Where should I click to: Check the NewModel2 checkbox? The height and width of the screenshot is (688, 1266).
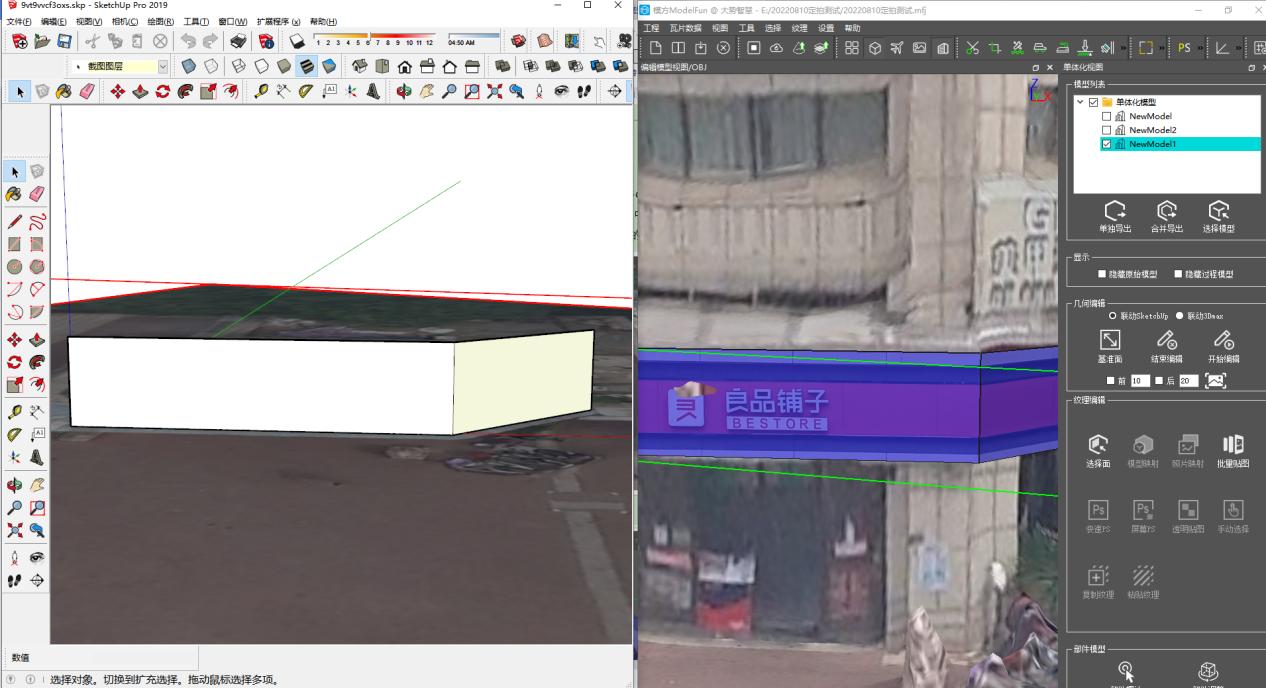coord(1106,130)
